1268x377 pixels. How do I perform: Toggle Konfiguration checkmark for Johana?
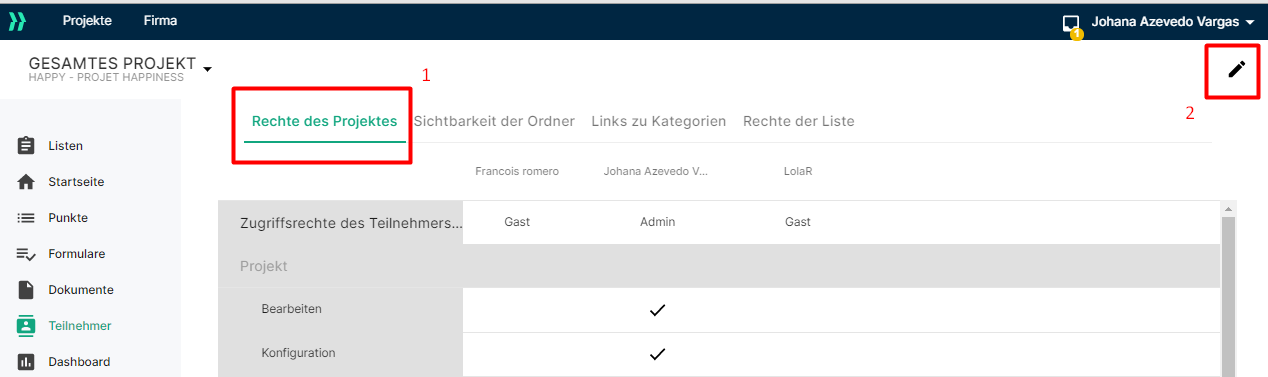point(657,354)
